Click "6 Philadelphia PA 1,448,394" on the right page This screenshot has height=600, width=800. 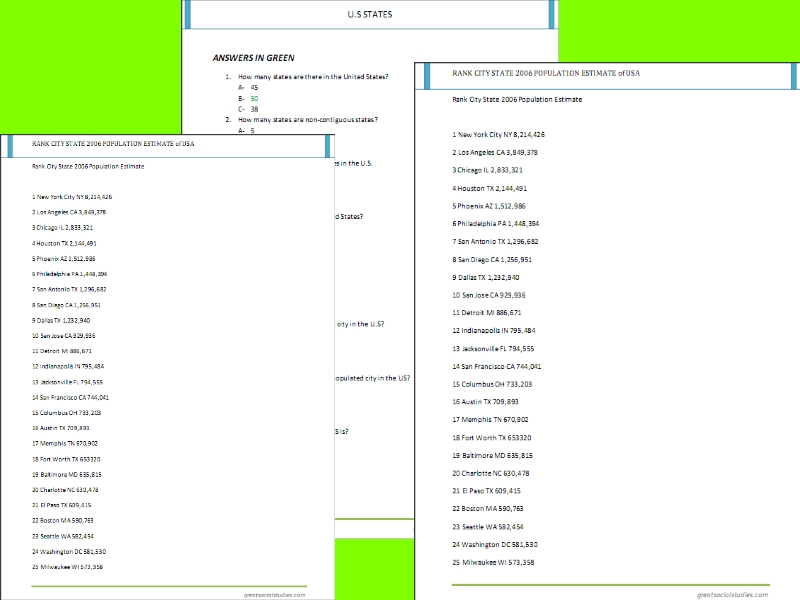tap(495, 224)
